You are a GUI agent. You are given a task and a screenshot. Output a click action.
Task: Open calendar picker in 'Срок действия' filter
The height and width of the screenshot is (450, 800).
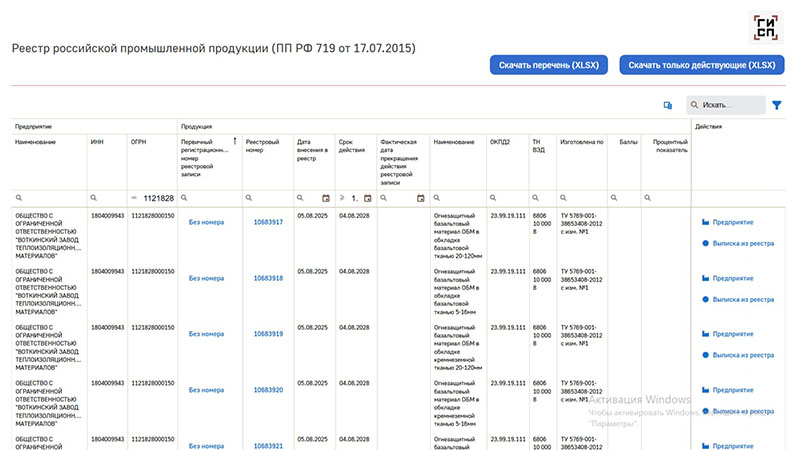pyautogui.click(x=367, y=198)
